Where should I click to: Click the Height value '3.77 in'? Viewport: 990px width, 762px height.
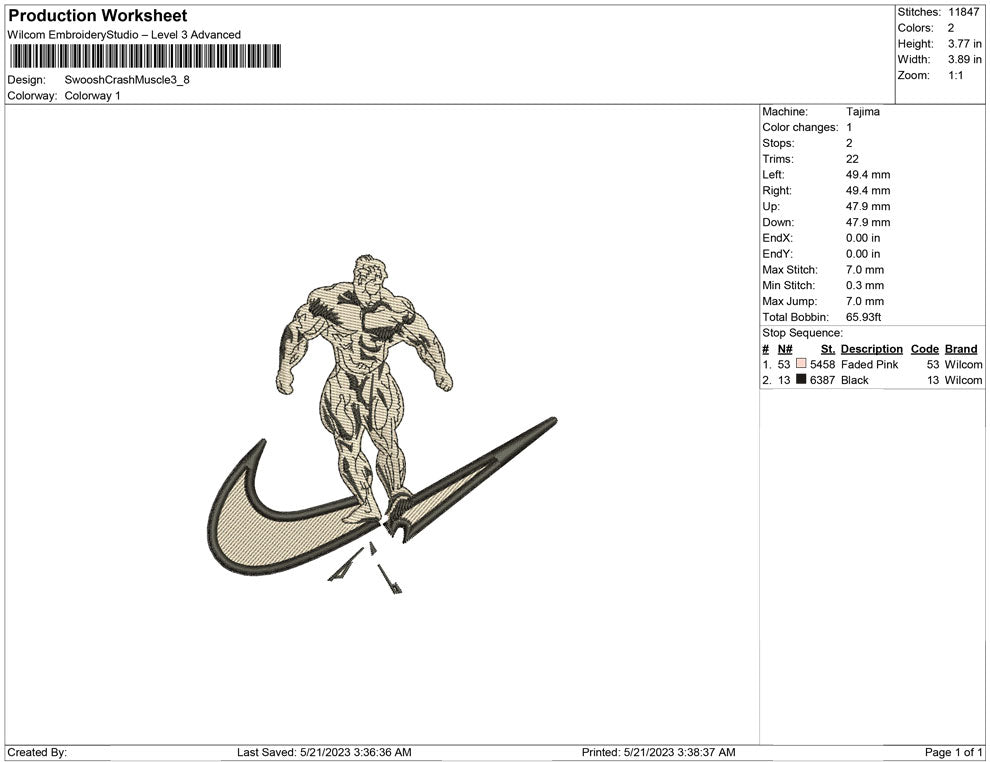[964, 44]
